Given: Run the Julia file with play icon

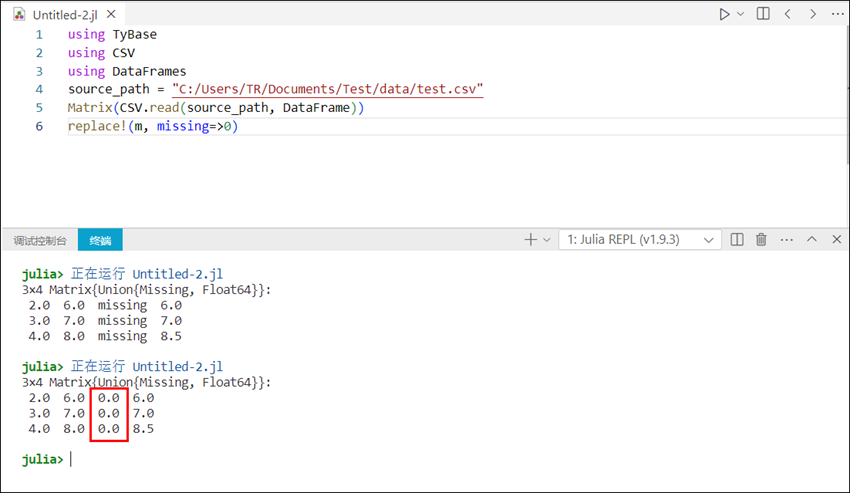Looking at the screenshot, I should (724, 14).
